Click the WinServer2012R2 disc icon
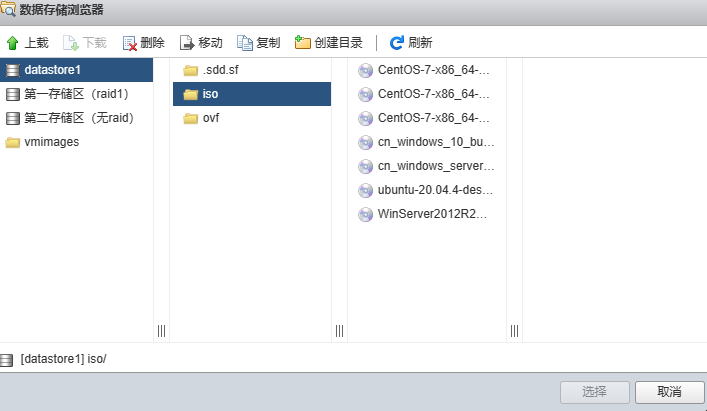The width and height of the screenshot is (707, 411). [365, 214]
